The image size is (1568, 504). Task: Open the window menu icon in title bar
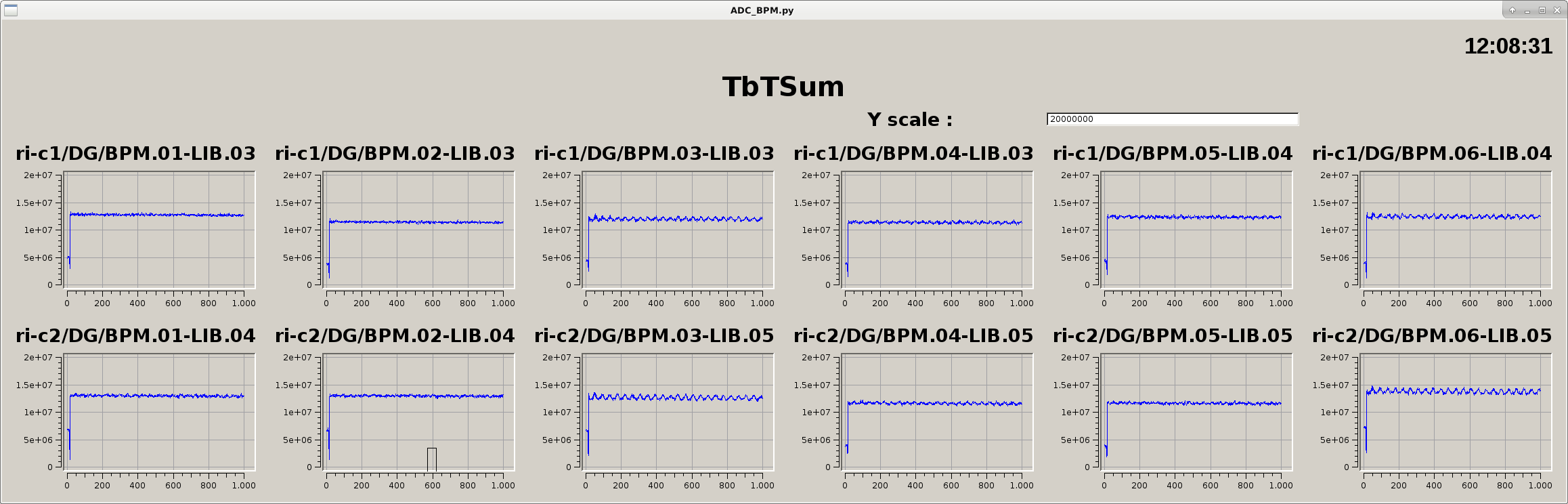(10, 10)
